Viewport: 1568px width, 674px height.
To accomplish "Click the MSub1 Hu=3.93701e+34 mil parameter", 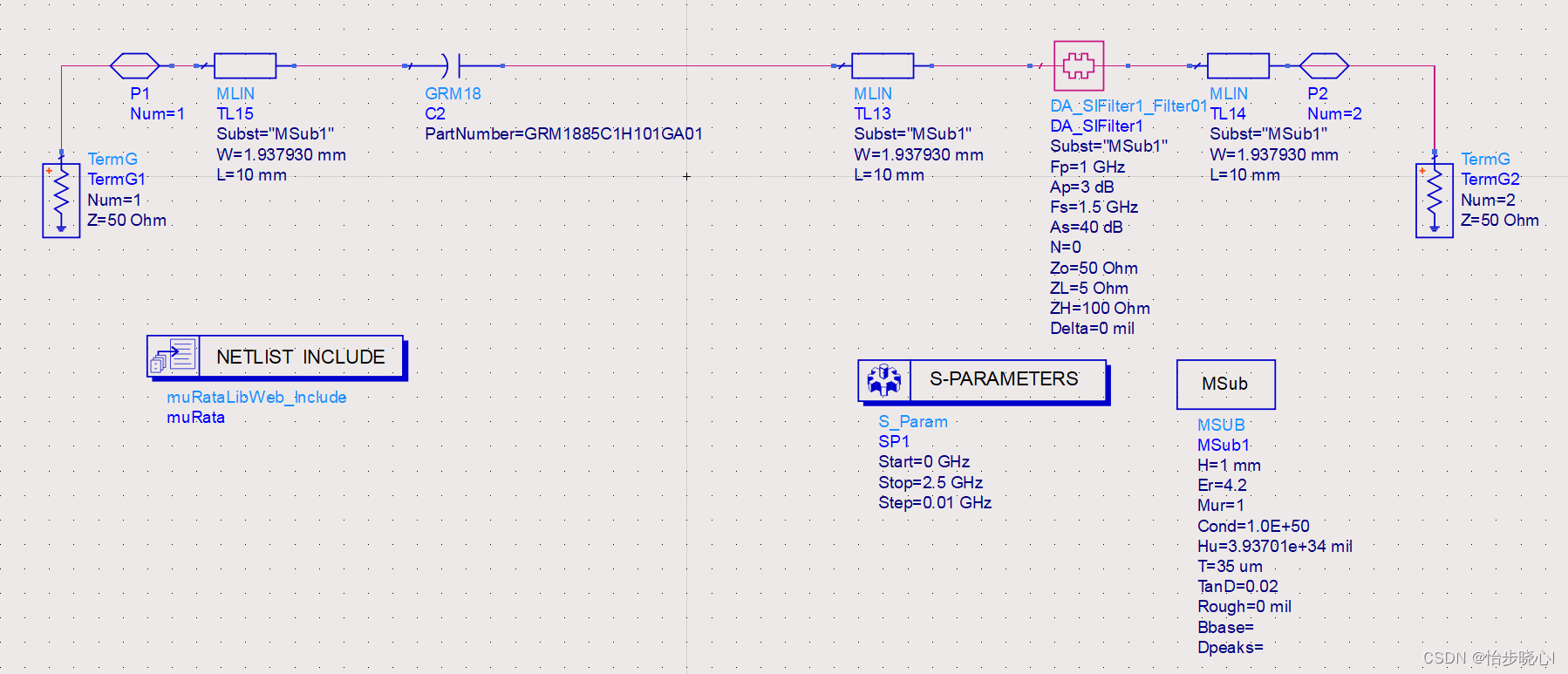I will point(1275,546).
